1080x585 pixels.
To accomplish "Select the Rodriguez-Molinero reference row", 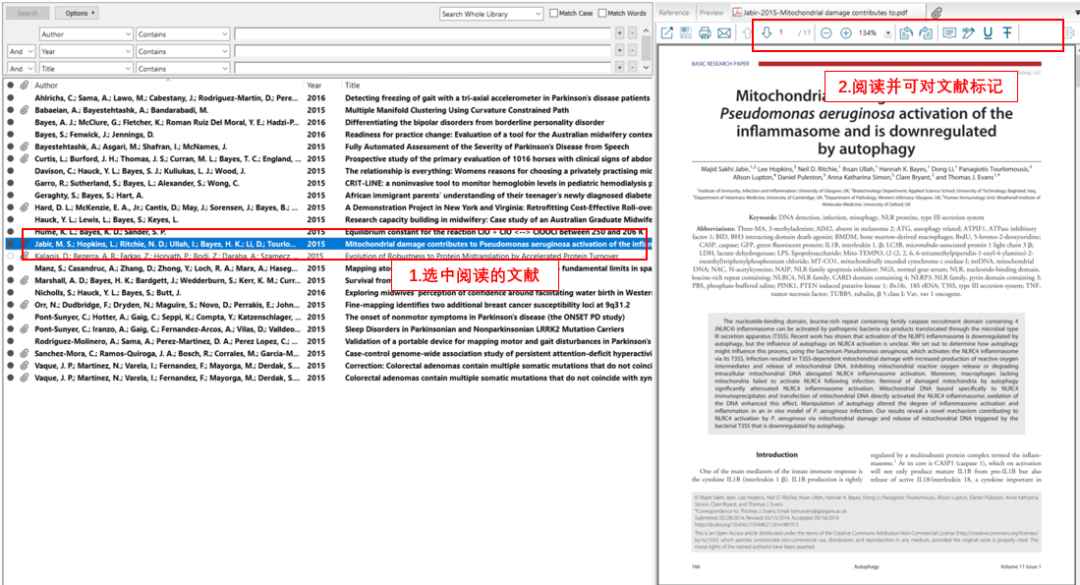I will tap(328, 341).
